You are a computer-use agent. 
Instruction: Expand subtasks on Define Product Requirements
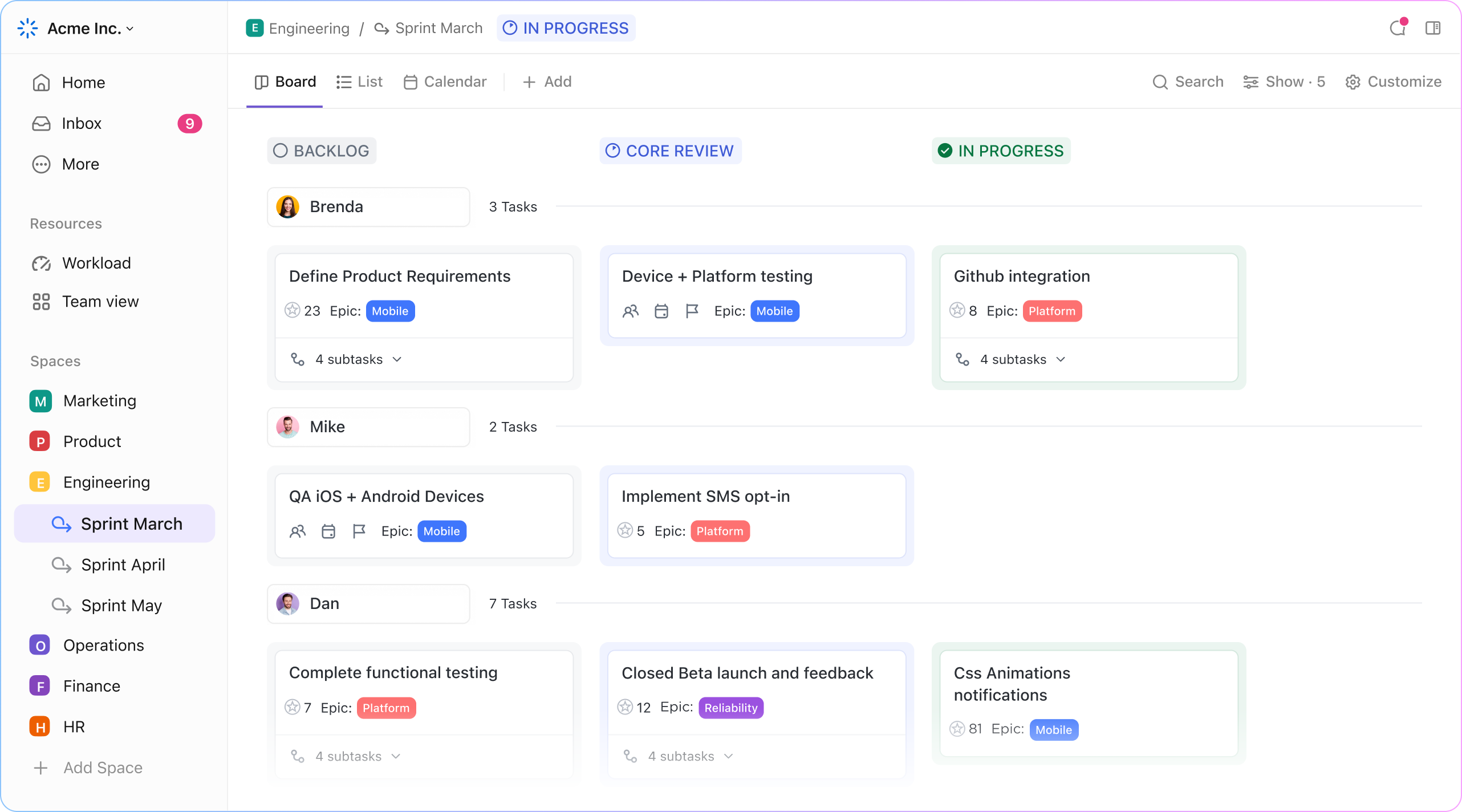358,359
